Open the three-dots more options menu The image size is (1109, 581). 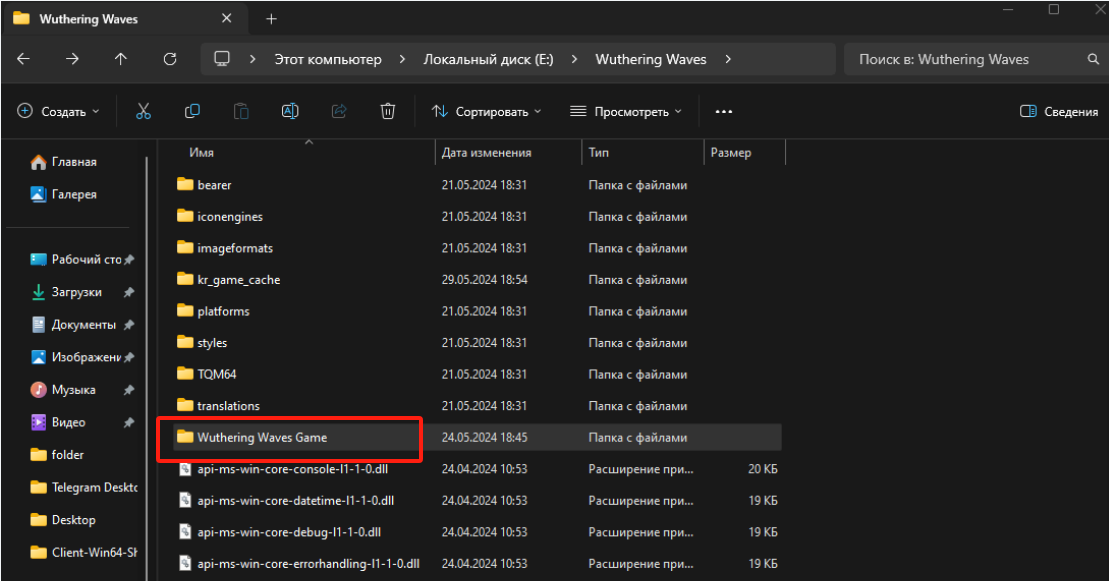(x=724, y=112)
